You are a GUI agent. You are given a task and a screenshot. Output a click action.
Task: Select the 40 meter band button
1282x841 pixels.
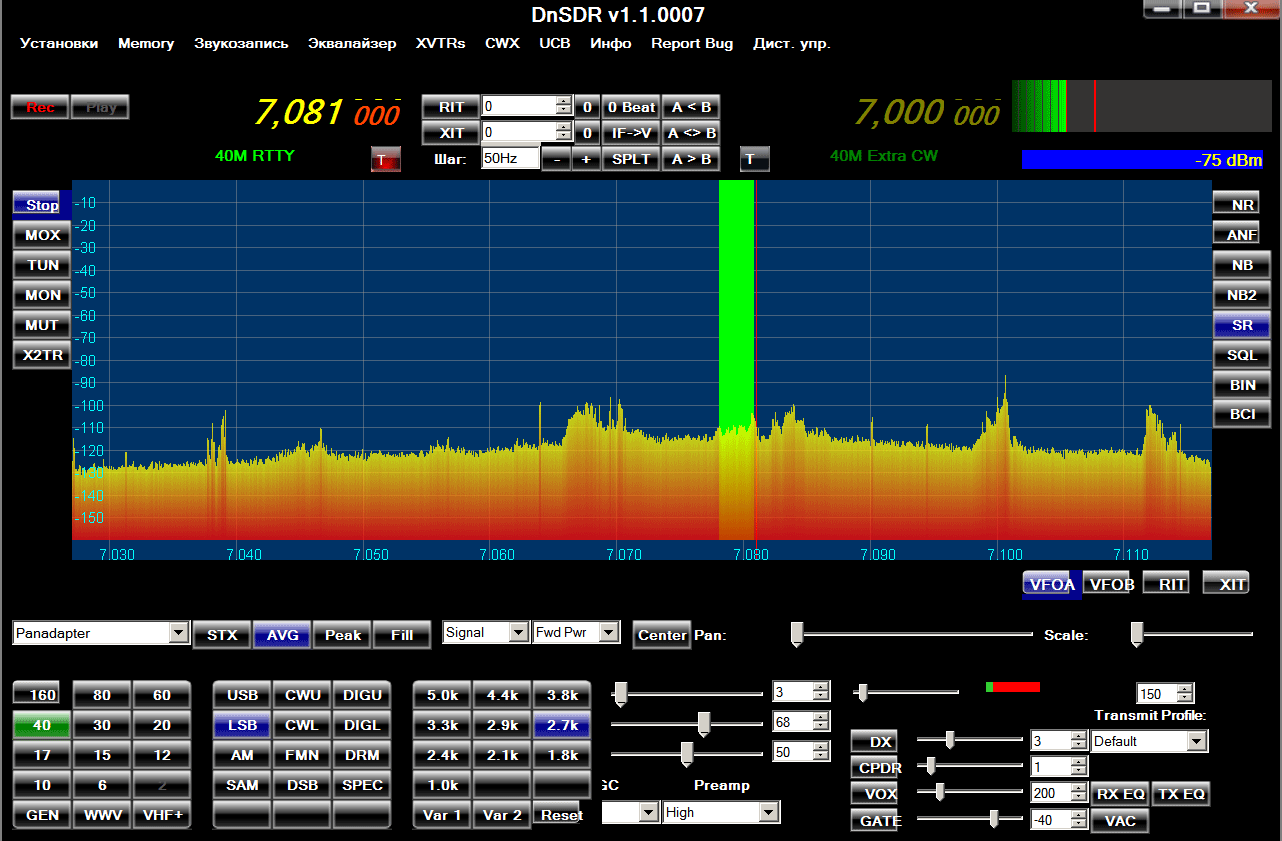point(42,725)
